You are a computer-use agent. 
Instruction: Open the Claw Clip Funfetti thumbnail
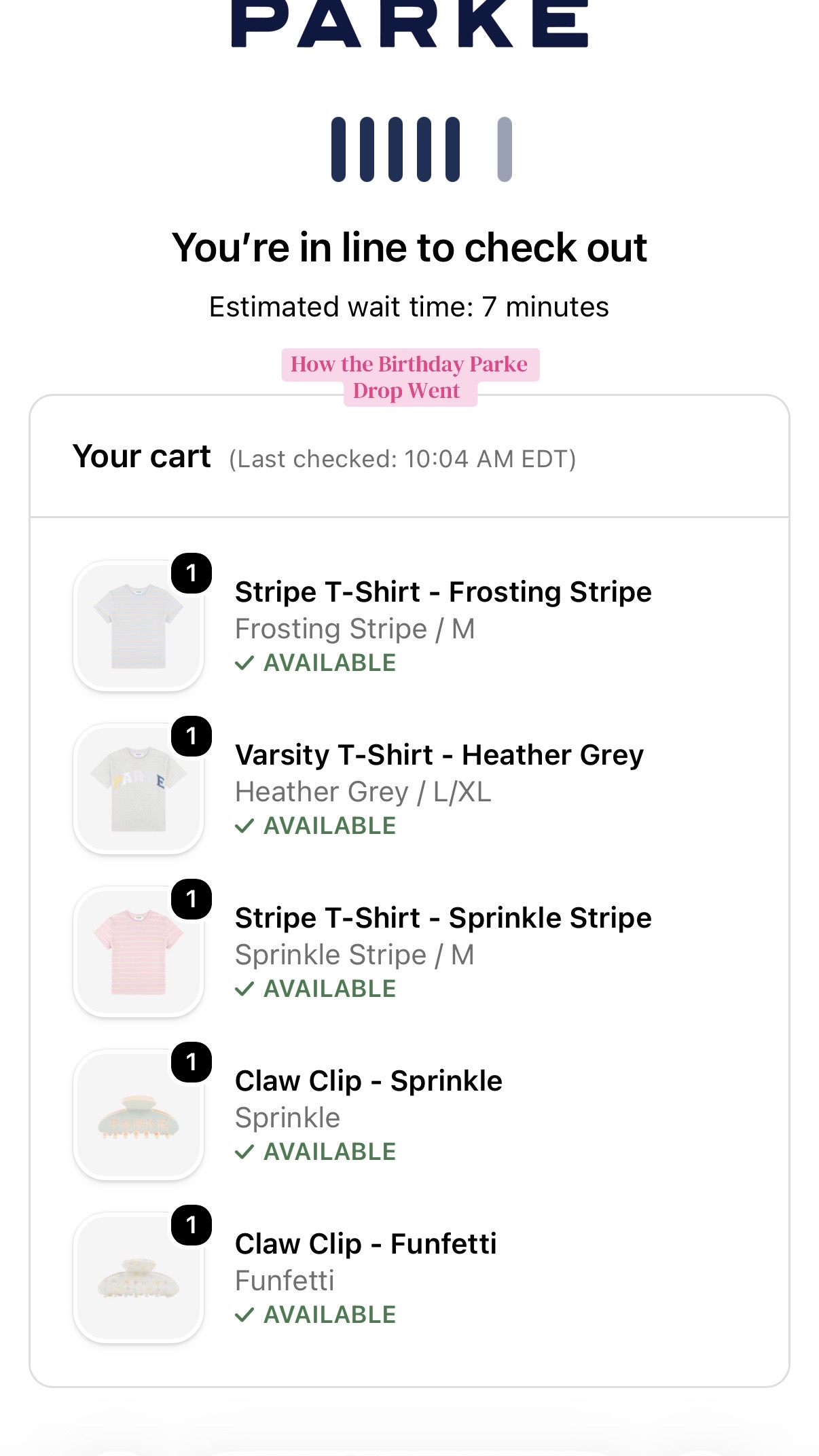139,1278
